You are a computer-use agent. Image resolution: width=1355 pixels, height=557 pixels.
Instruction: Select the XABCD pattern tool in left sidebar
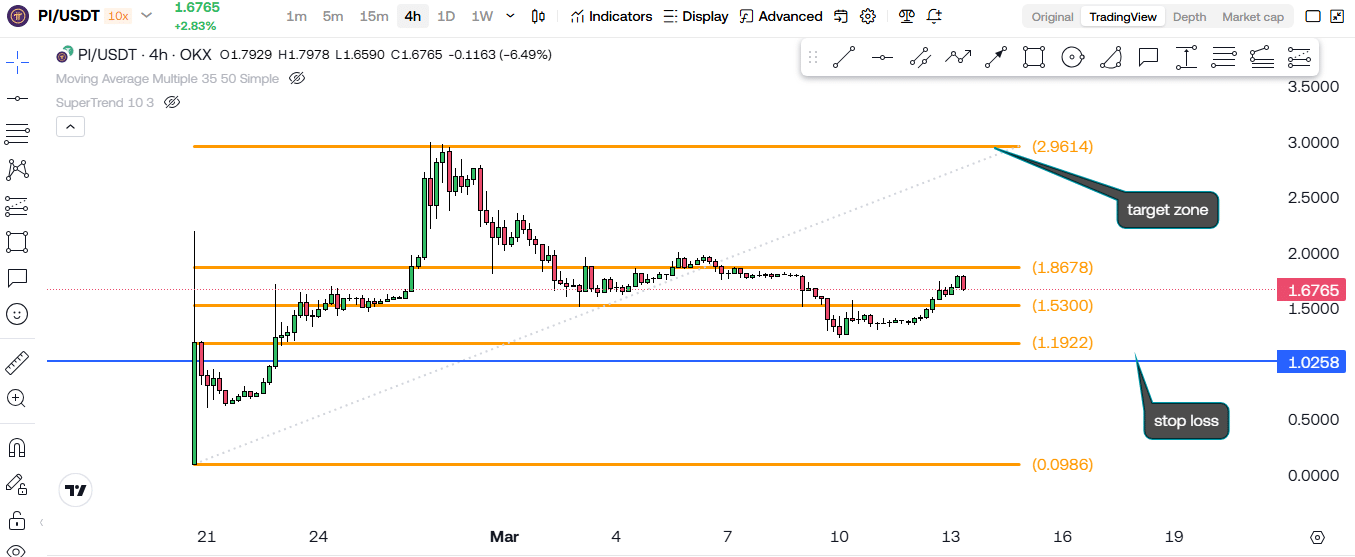17,170
